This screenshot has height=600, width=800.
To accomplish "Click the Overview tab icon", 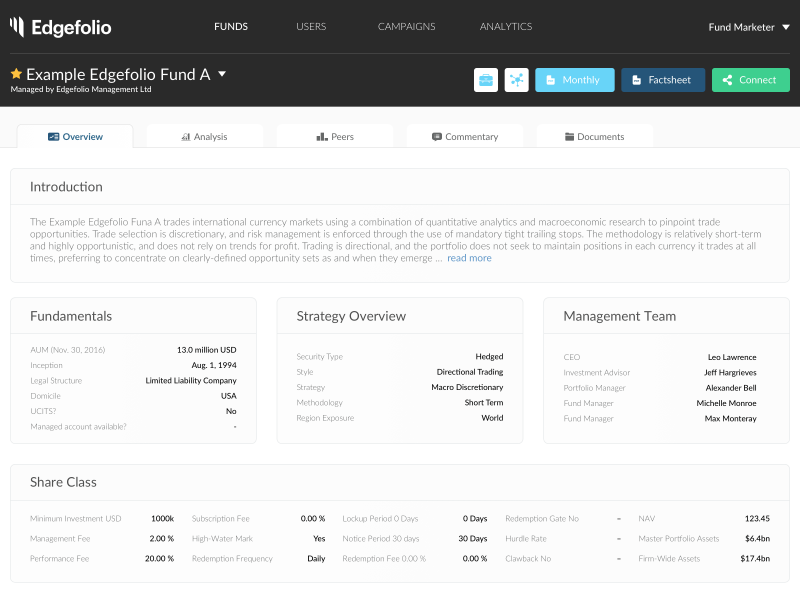I will [53, 137].
